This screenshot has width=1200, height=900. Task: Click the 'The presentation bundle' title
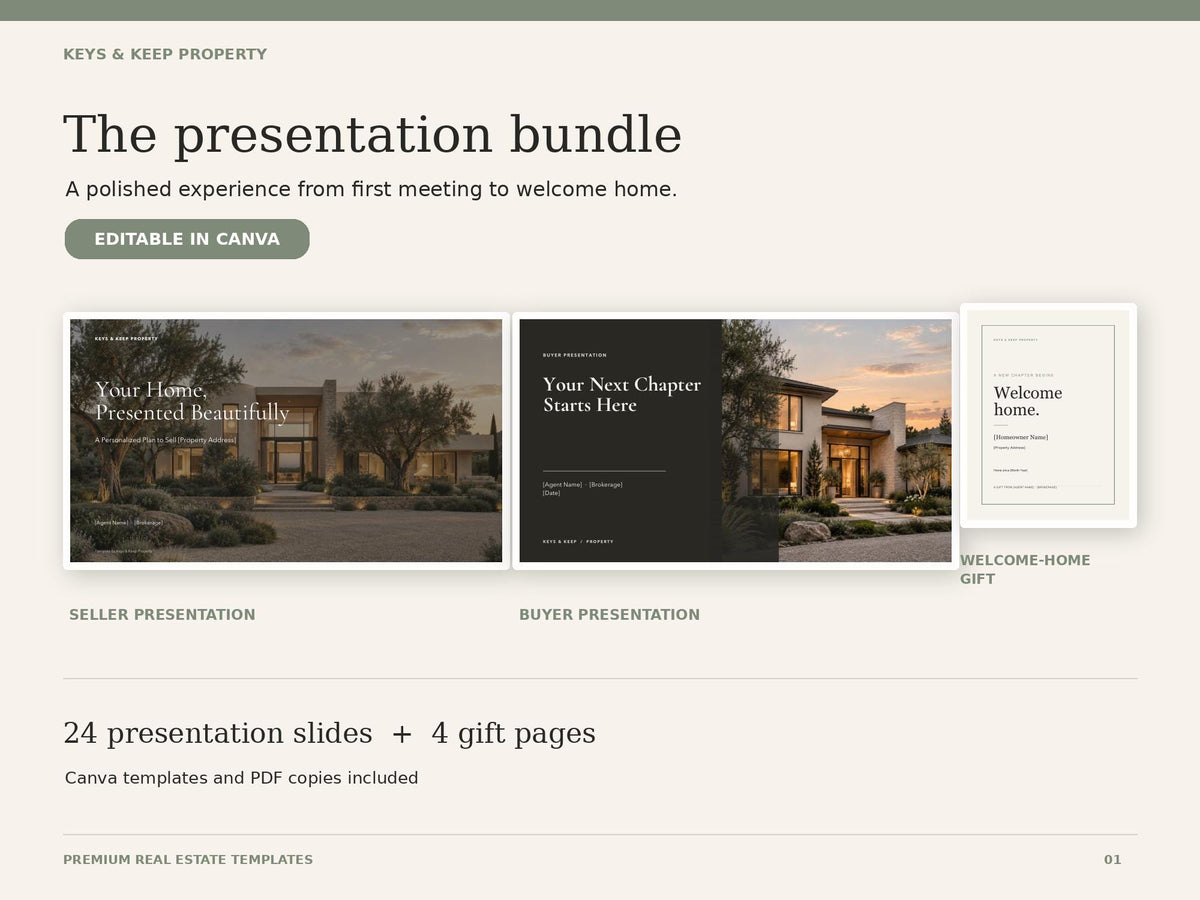tap(372, 135)
